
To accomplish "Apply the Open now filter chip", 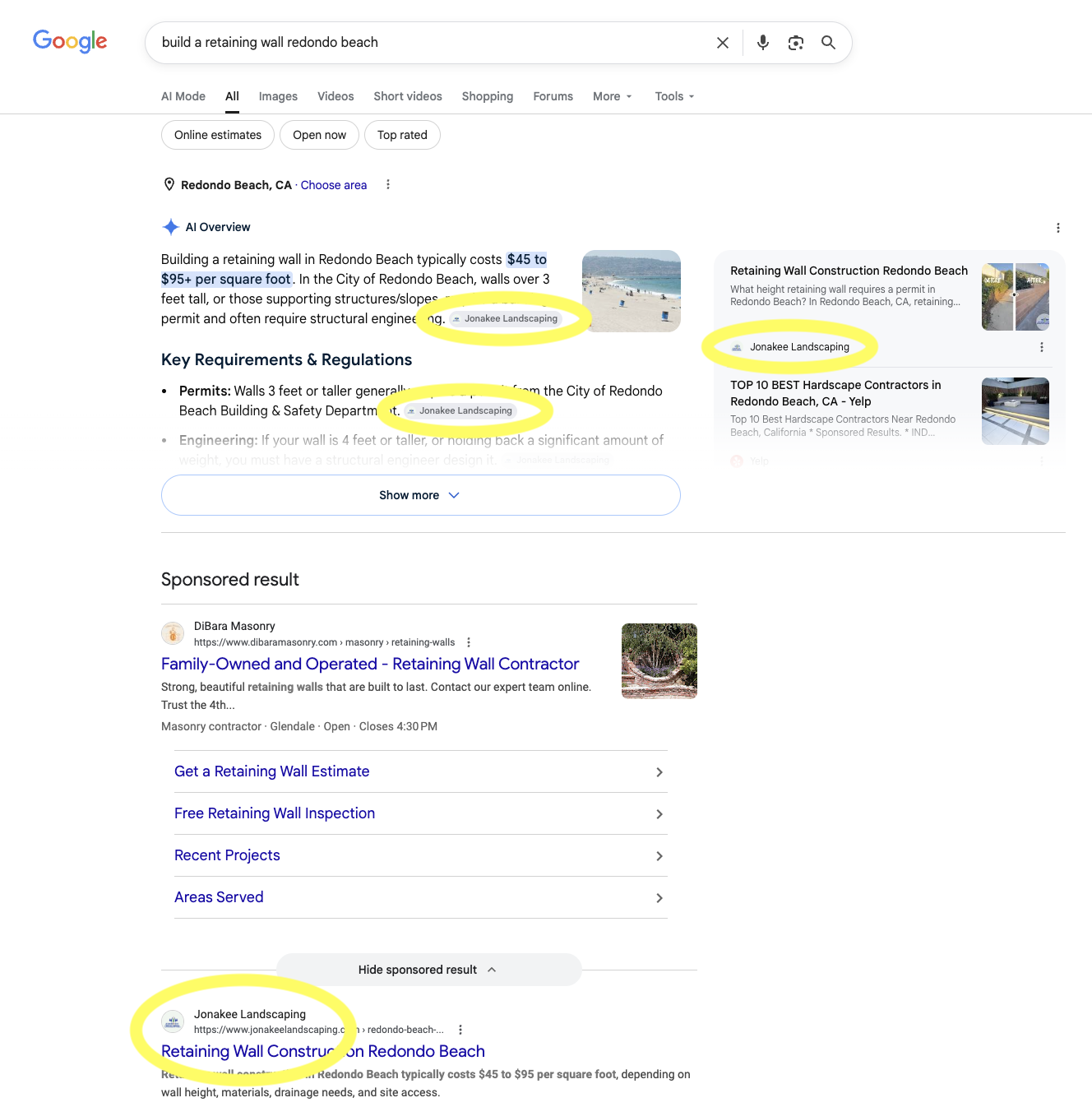I will (319, 135).
